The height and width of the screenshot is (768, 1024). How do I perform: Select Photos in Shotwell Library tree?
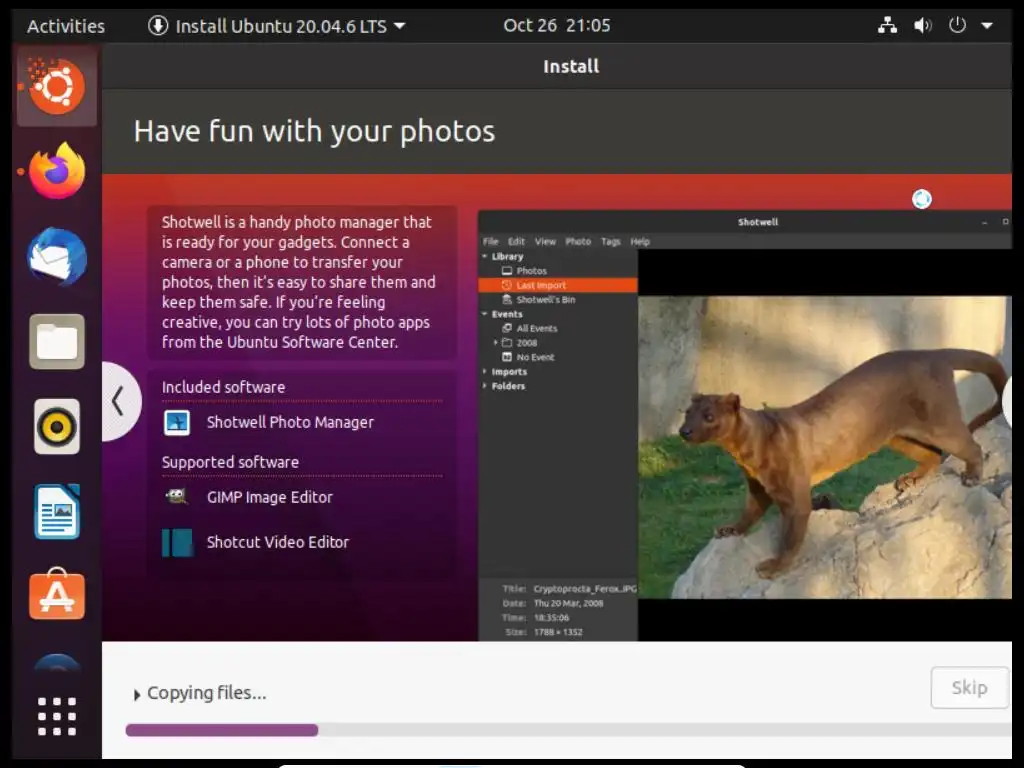(531, 271)
